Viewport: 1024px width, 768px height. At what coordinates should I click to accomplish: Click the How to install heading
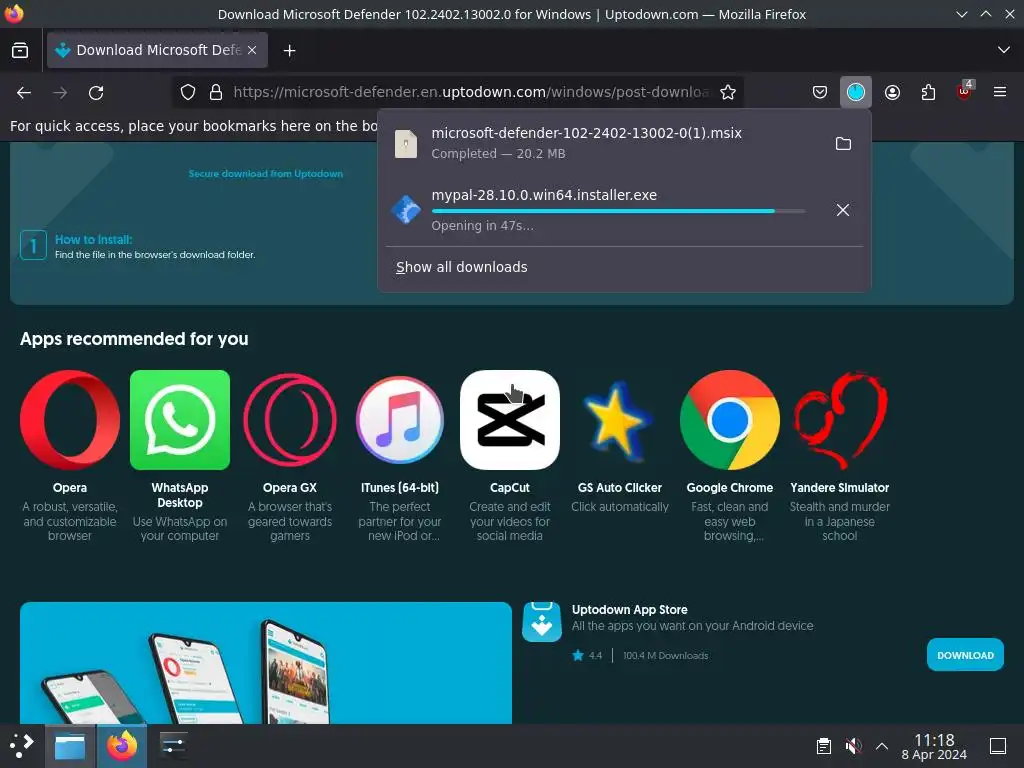pyautogui.click(x=93, y=240)
